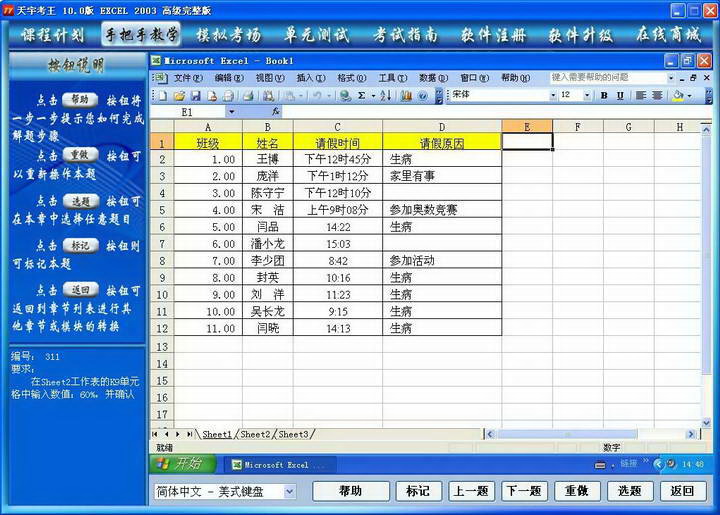Click the bottom 选题 select question button
Image resolution: width=720 pixels, height=515 pixels.
tap(630, 491)
